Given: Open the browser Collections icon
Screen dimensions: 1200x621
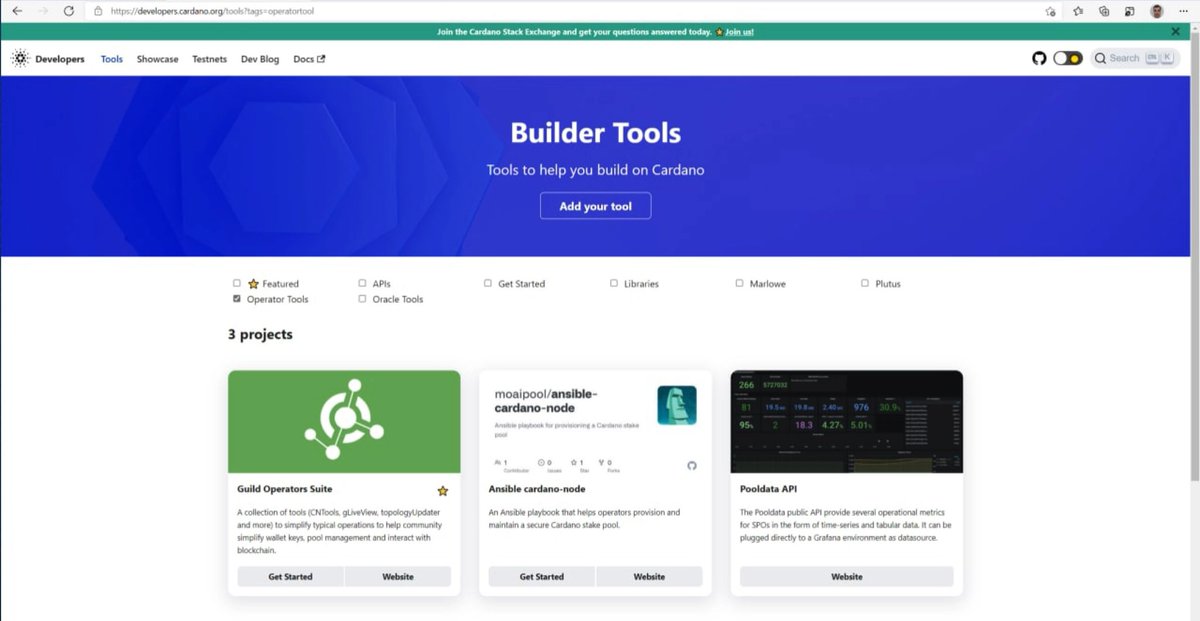Looking at the screenshot, I should [1104, 11].
